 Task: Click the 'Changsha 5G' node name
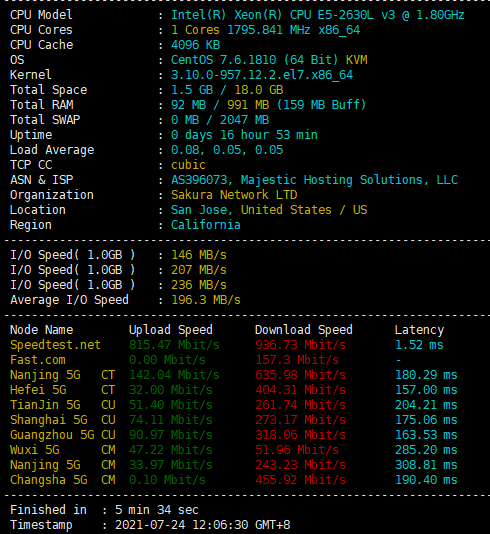[49, 480]
